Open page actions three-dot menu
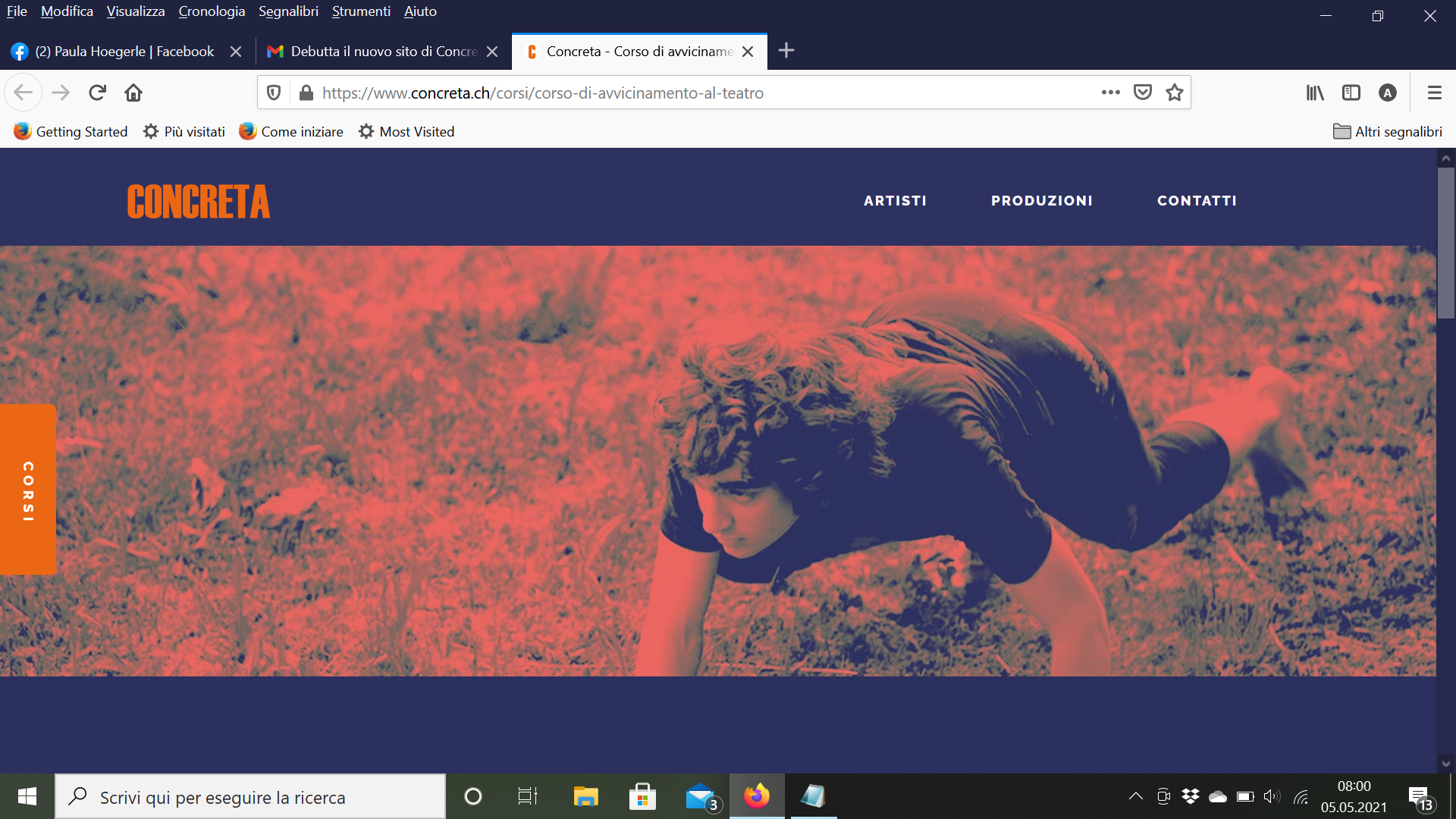 coord(1111,93)
